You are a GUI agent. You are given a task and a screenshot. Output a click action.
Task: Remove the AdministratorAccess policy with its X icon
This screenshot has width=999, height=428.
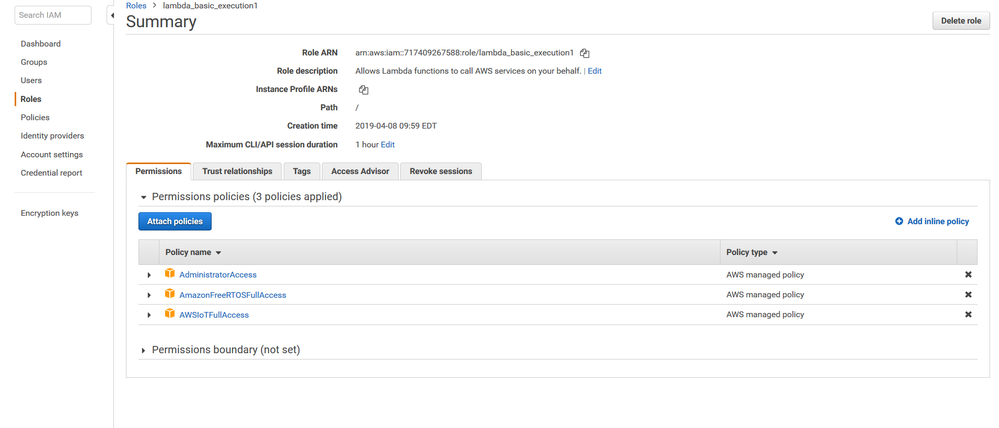pos(967,274)
